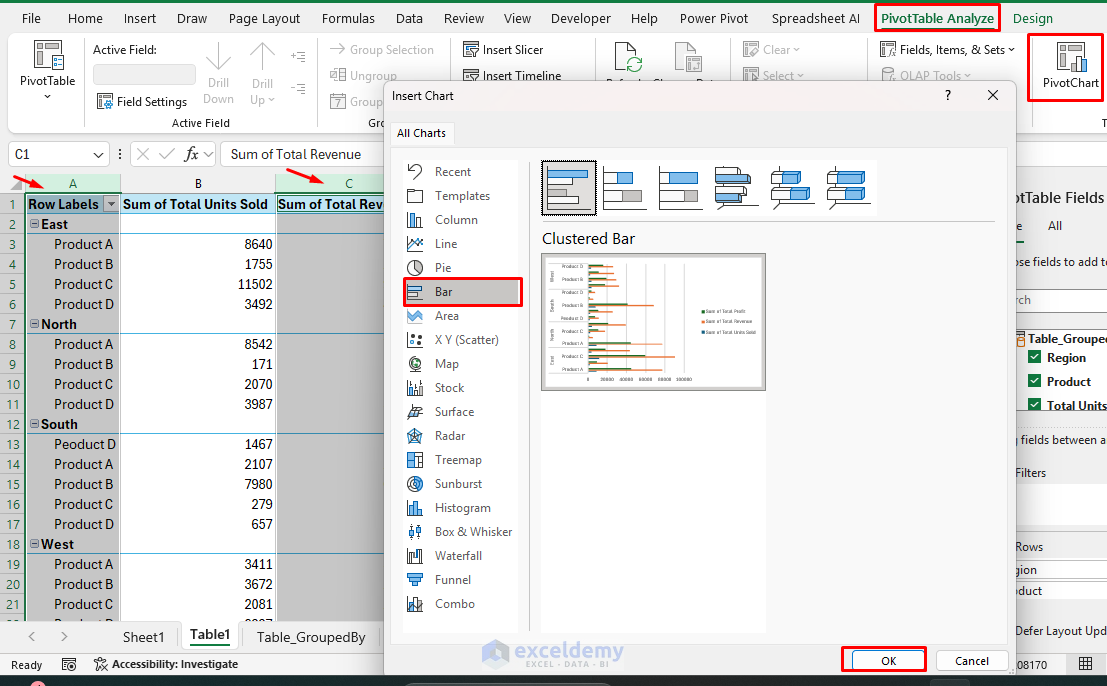The image size is (1107, 686).
Task: Click cell with value 11502
Action: tap(198, 284)
